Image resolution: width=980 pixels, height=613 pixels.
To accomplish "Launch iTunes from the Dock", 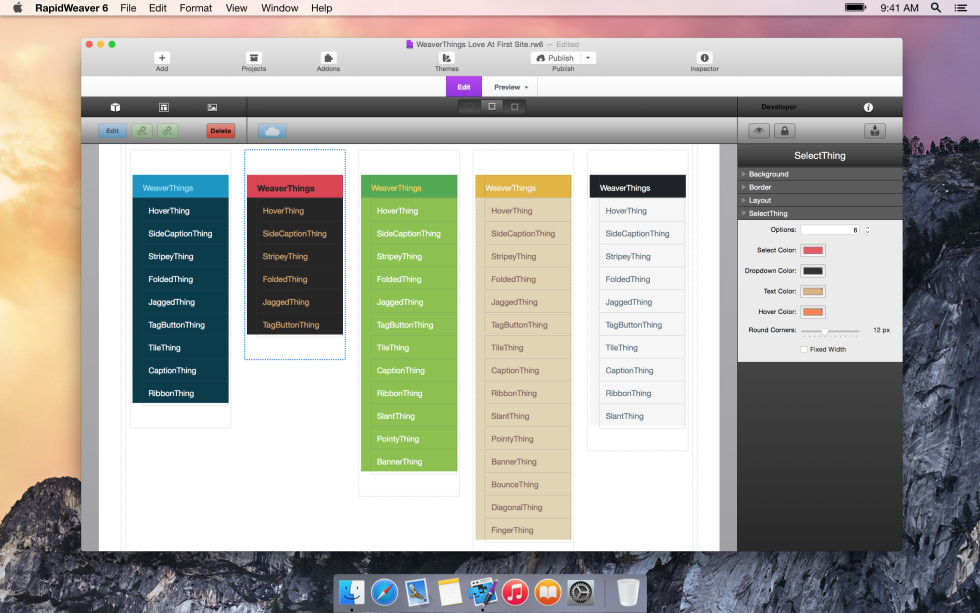I will point(515,592).
